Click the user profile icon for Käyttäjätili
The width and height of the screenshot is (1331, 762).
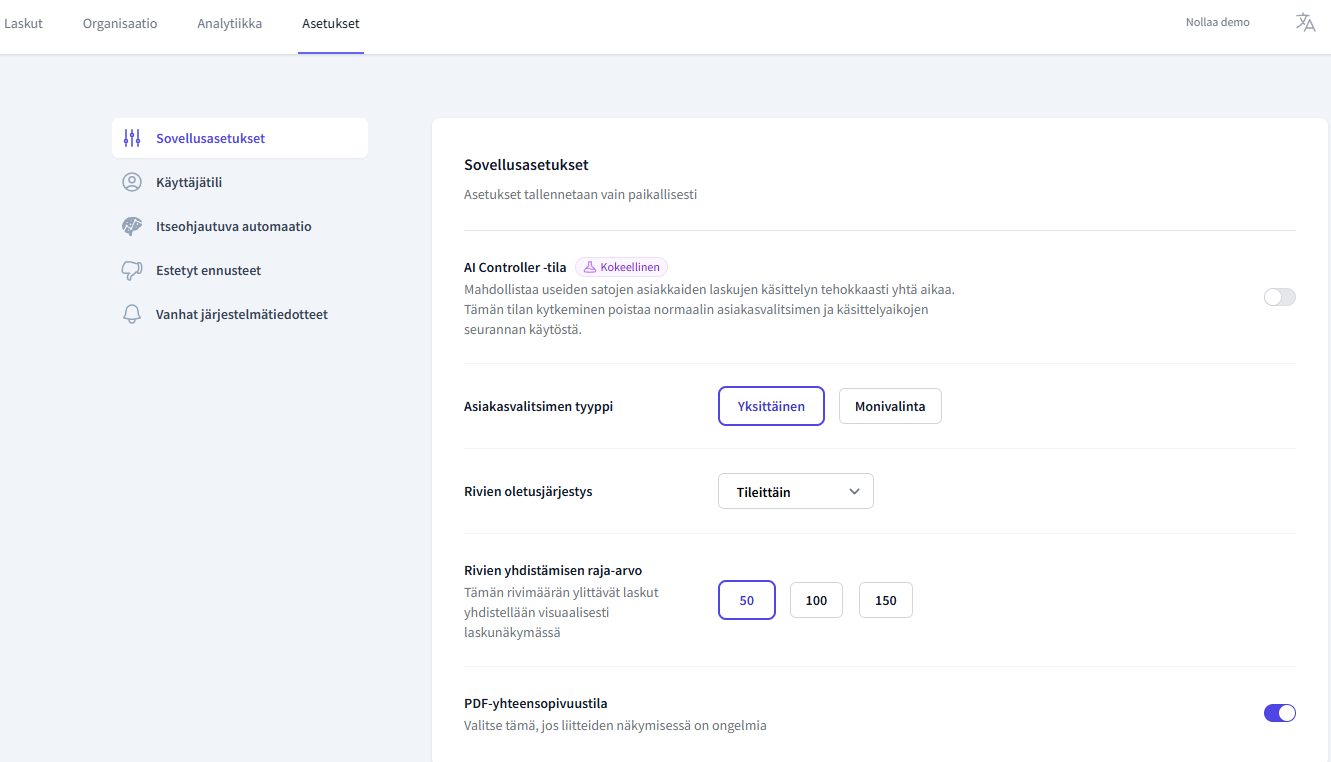coord(132,182)
